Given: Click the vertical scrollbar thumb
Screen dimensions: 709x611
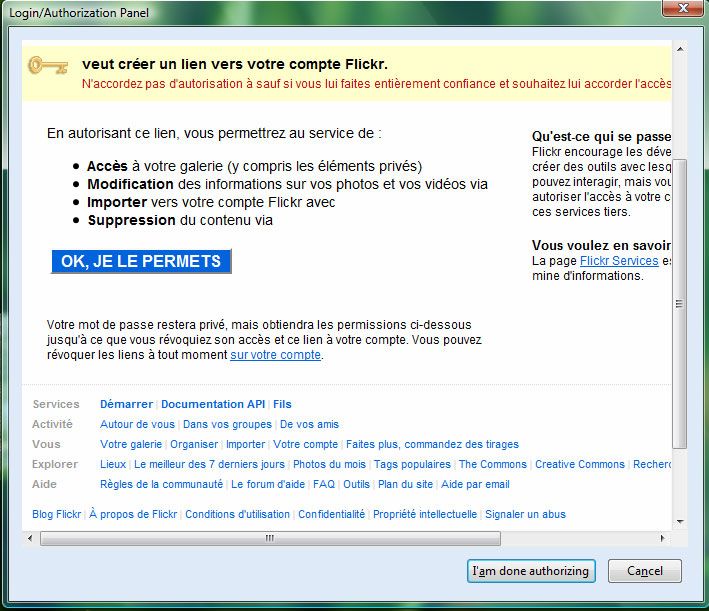Looking at the screenshot, I should tap(680, 304).
